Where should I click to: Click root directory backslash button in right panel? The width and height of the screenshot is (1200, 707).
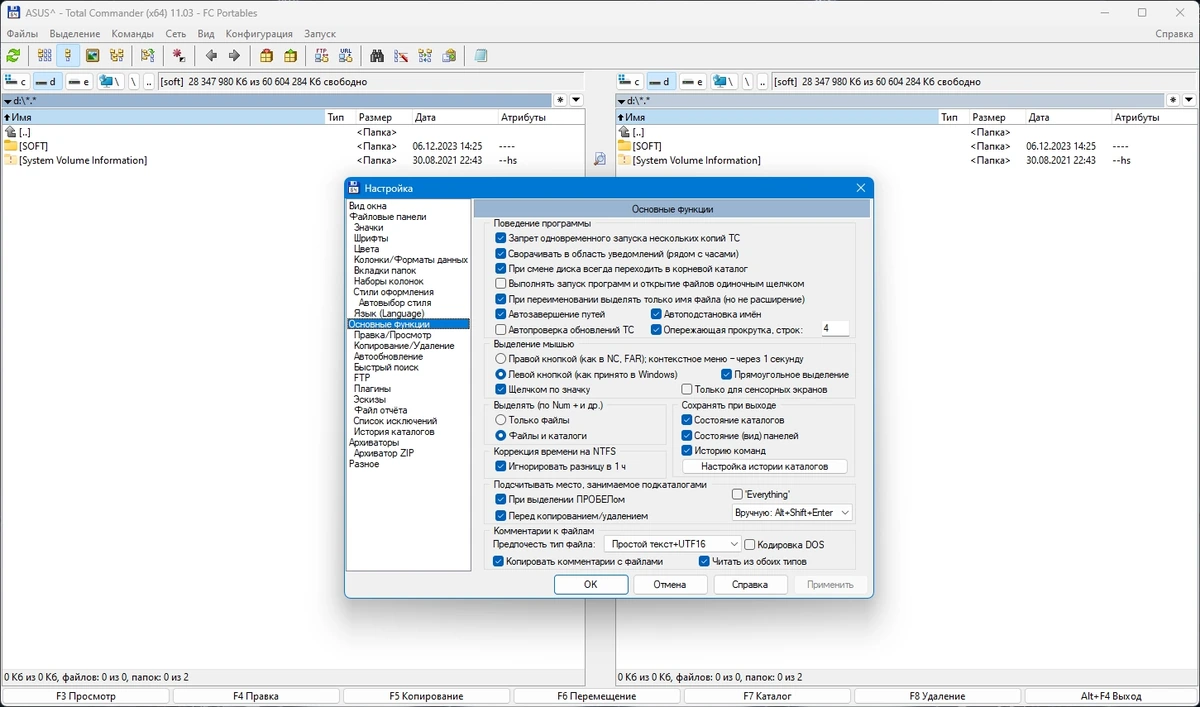746,82
